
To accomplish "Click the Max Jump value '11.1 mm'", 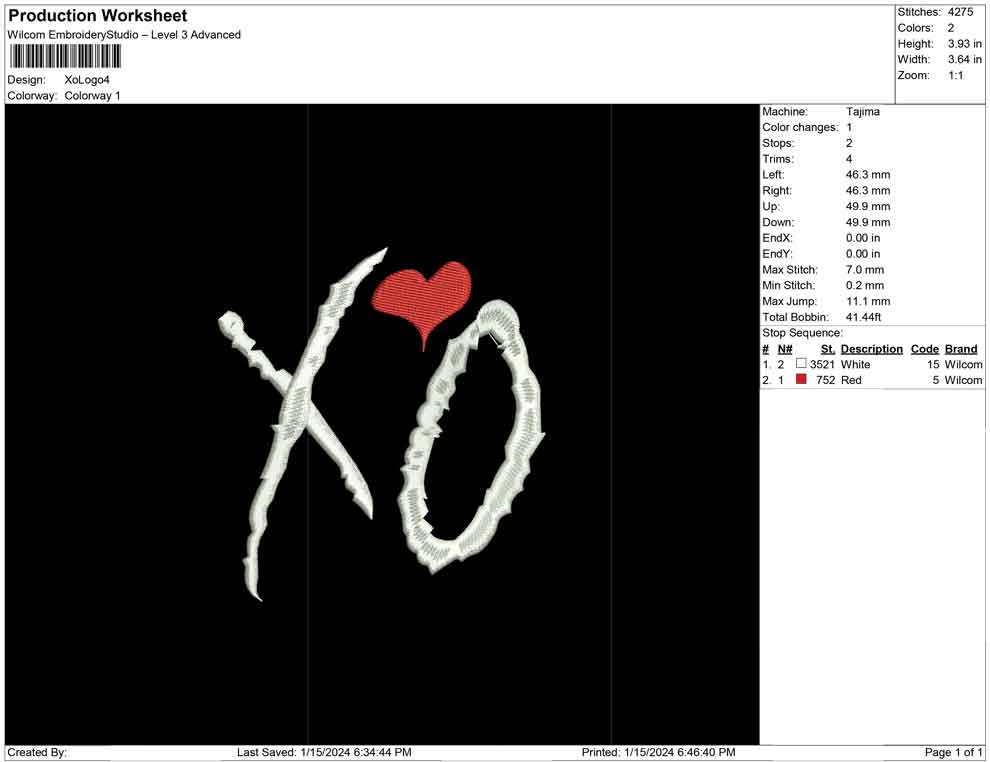I will coord(868,301).
